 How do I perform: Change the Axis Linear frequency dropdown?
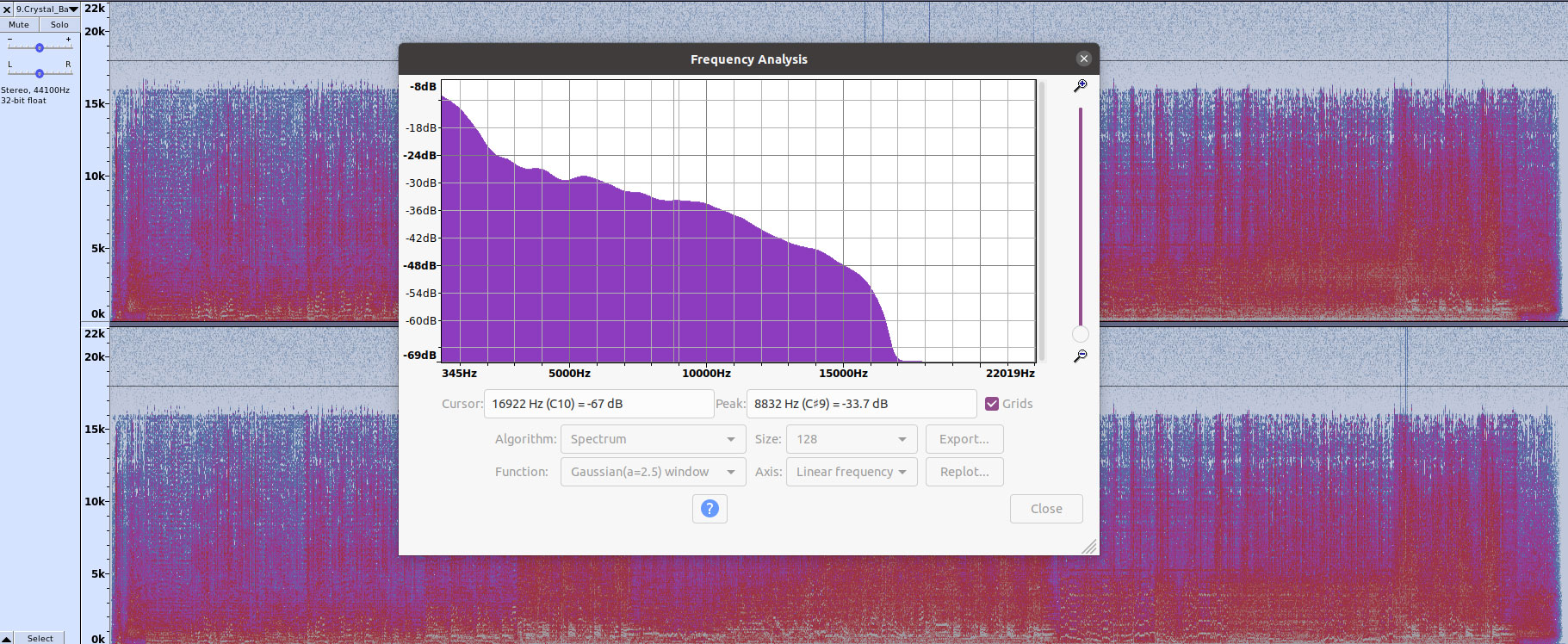point(851,472)
